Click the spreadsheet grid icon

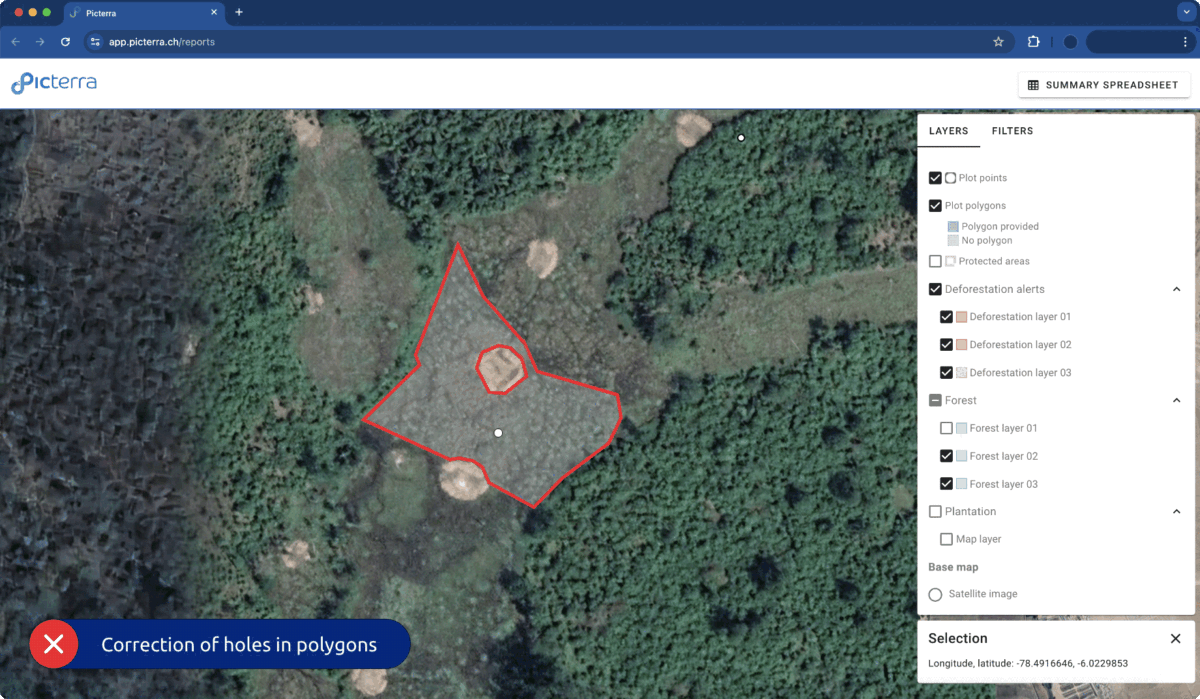(1033, 85)
